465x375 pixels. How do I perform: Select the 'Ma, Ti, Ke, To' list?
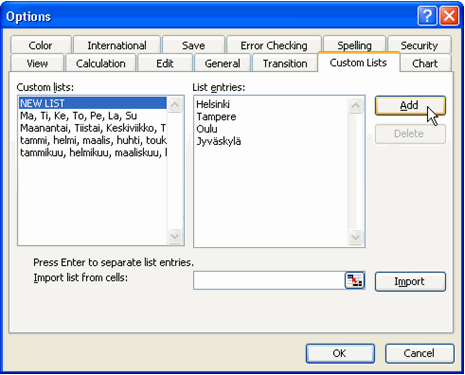(93, 116)
